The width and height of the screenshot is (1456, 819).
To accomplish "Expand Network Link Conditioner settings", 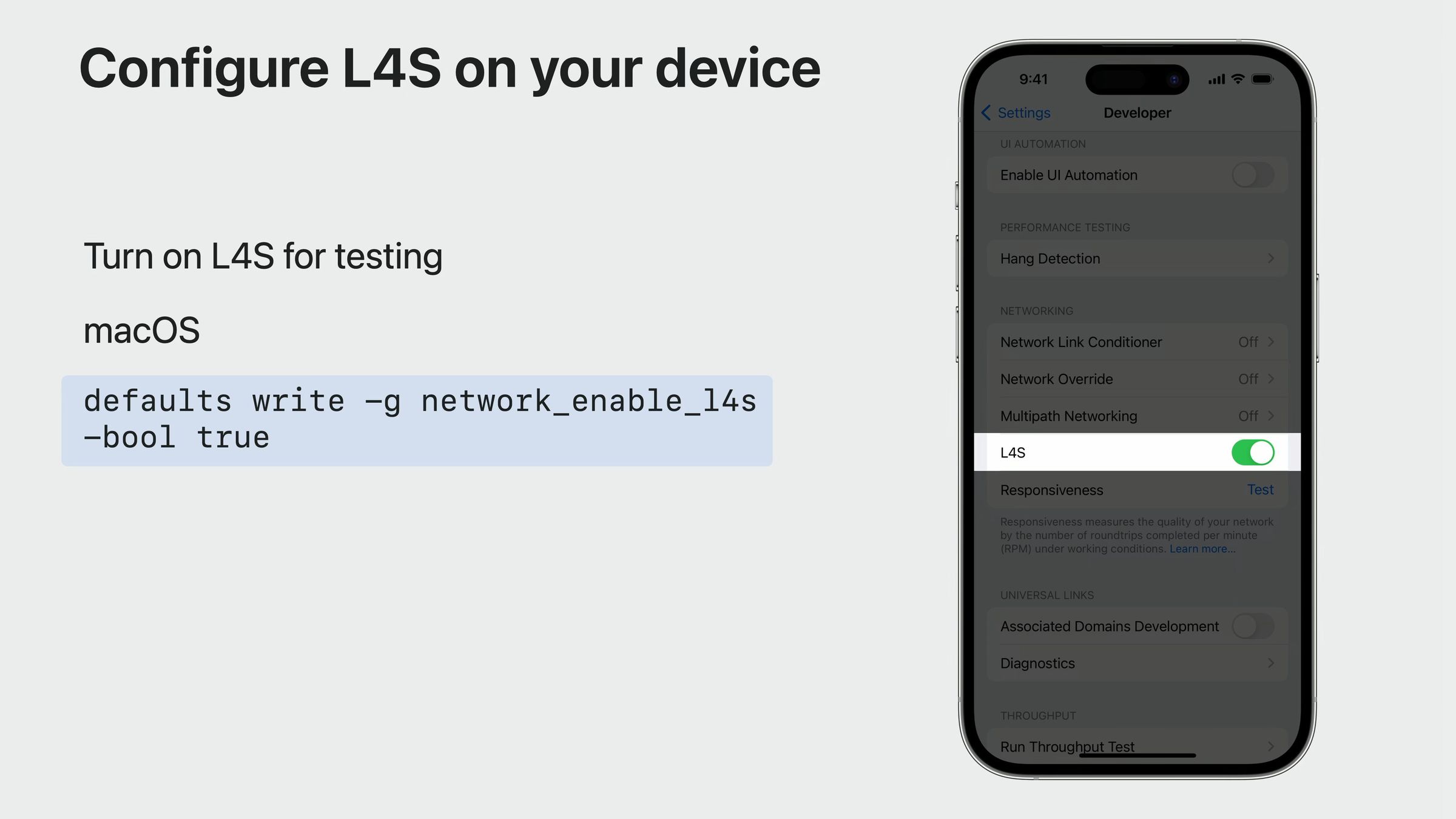I will click(x=1137, y=341).
